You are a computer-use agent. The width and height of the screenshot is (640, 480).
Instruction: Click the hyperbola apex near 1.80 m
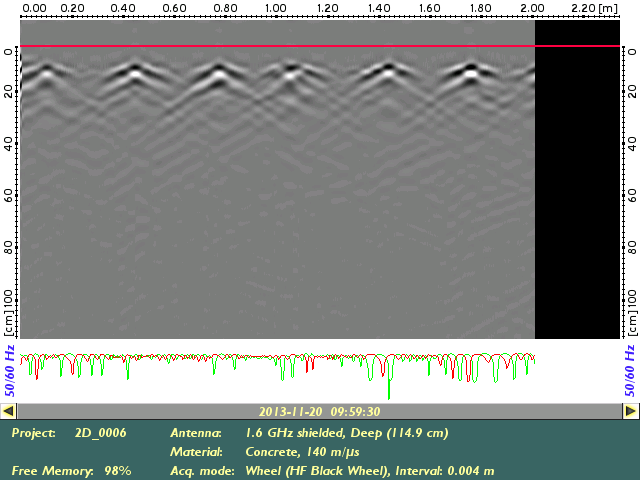(471, 68)
